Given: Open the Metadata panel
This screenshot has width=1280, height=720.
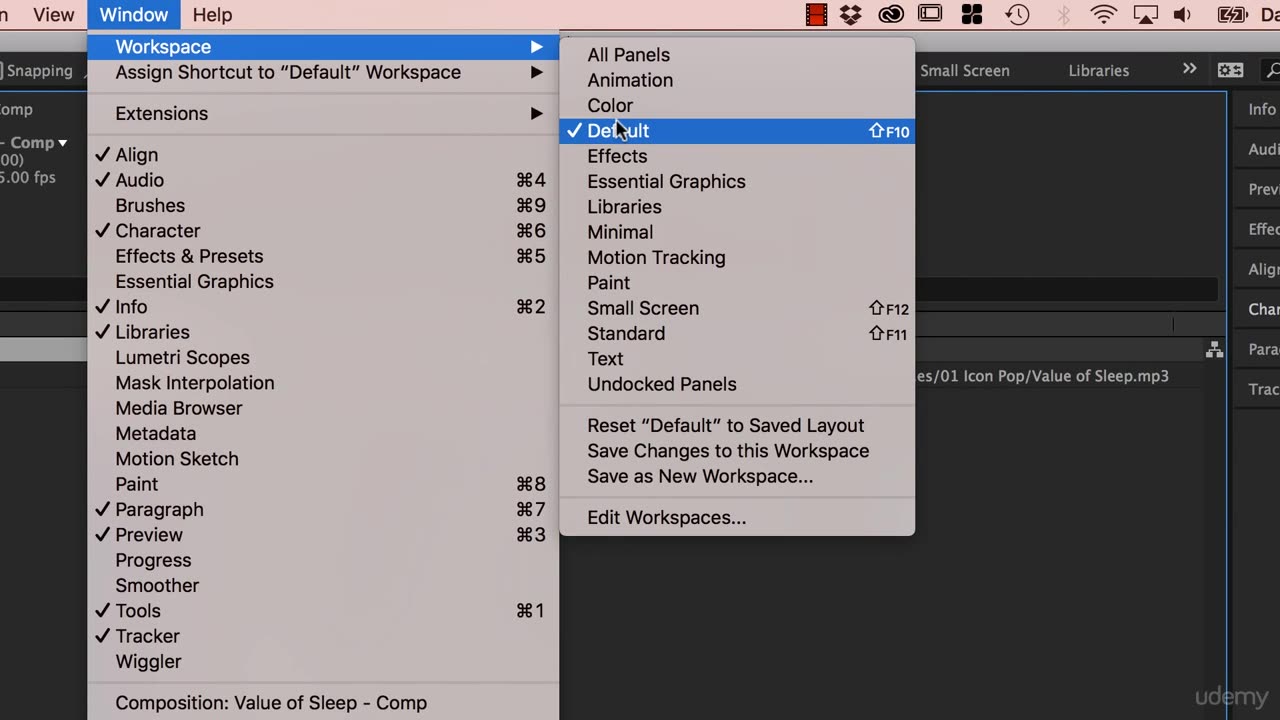Looking at the screenshot, I should click(x=323, y=433).
